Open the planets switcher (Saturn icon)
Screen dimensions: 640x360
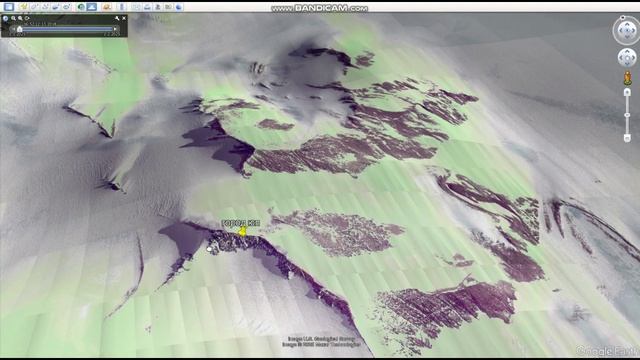107,7
